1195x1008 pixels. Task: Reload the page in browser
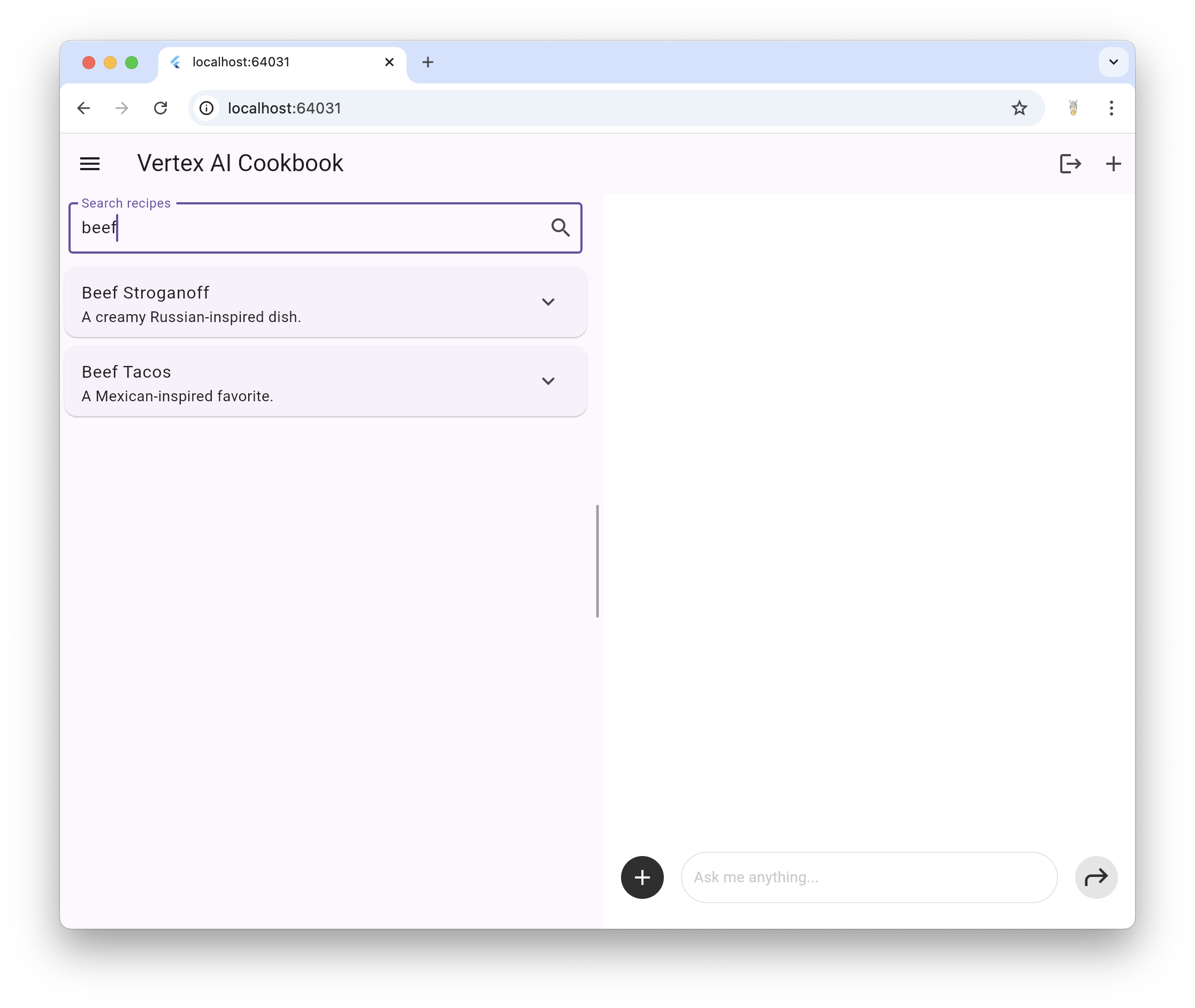(x=160, y=108)
